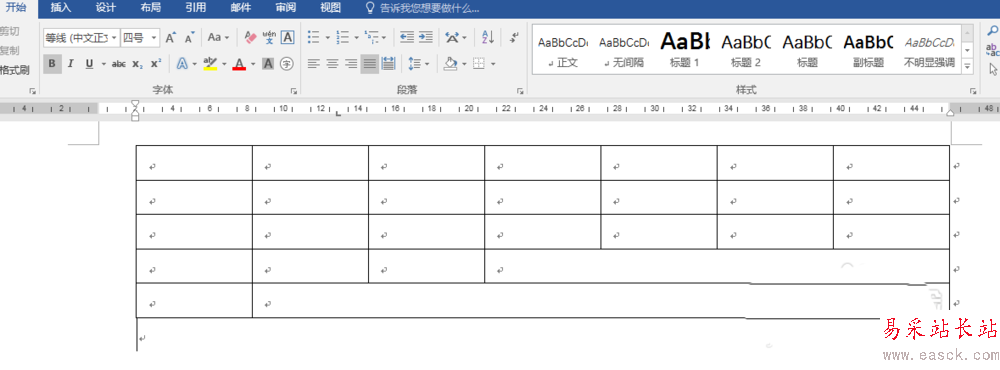1000x370 pixels.
Task: Click the Asian Layout (A with arrows) icon
Action: click(452, 38)
